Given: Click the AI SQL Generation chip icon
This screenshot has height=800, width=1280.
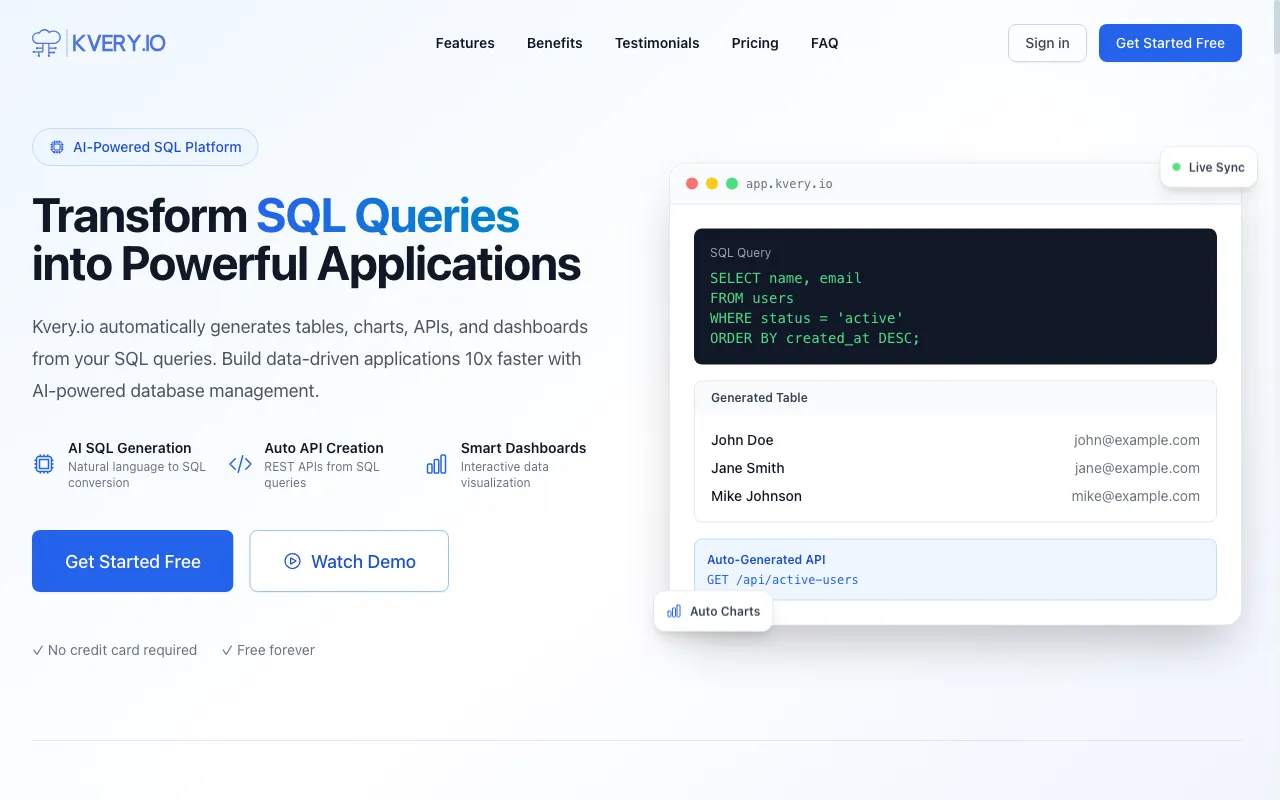Looking at the screenshot, I should click(44, 464).
